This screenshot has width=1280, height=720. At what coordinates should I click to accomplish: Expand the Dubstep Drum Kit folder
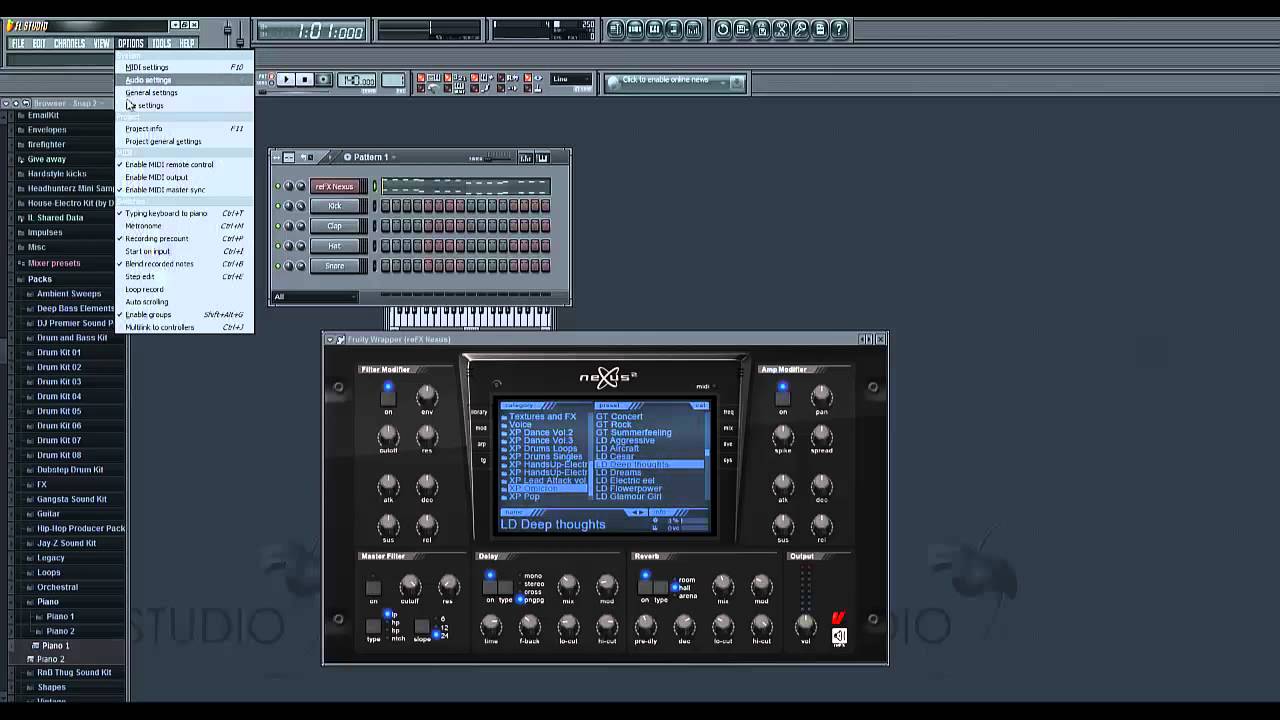(x=70, y=470)
